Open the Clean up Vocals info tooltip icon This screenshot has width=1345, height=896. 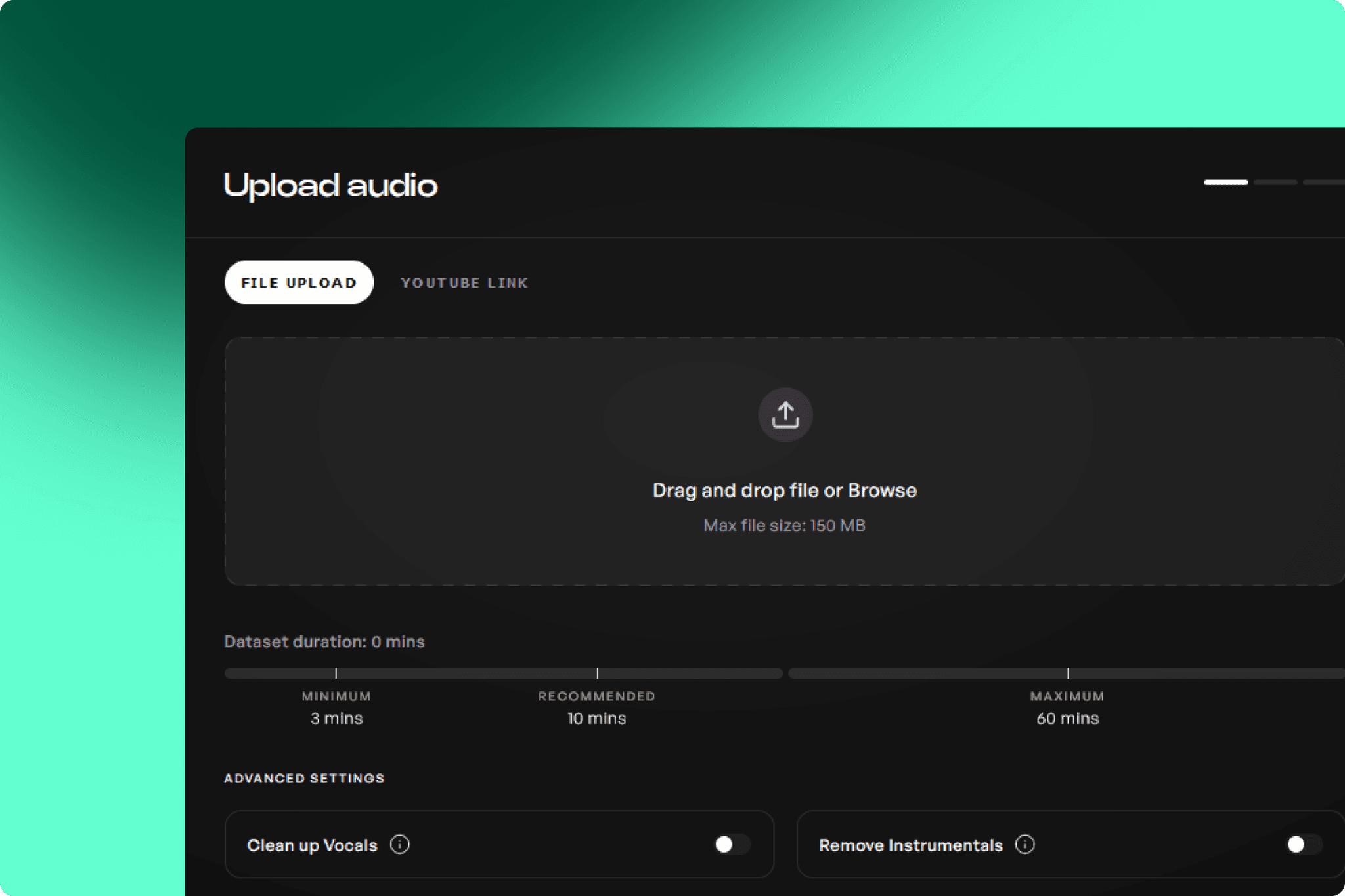(399, 845)
